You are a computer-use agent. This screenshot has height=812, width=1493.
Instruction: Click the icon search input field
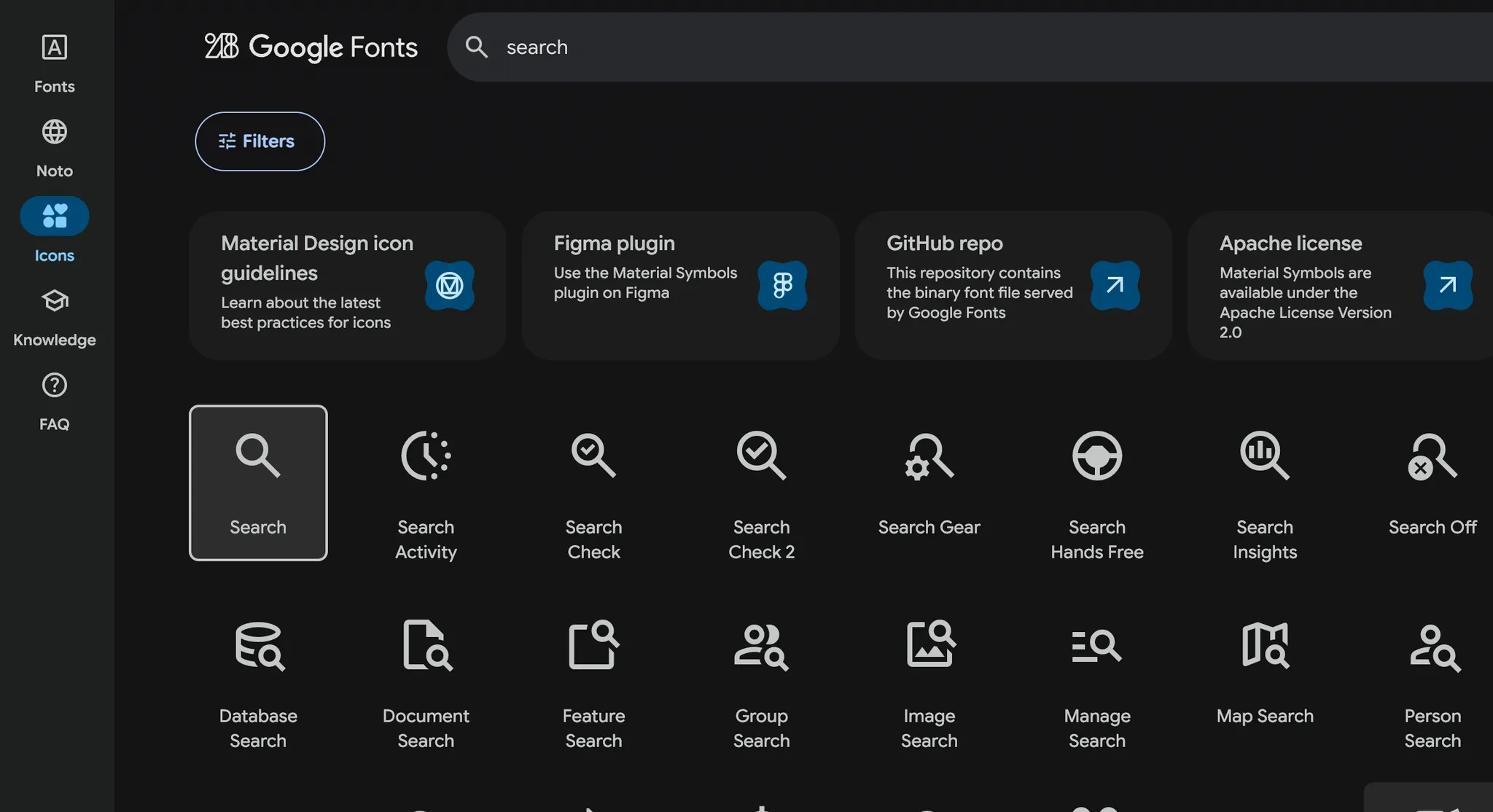948,47
